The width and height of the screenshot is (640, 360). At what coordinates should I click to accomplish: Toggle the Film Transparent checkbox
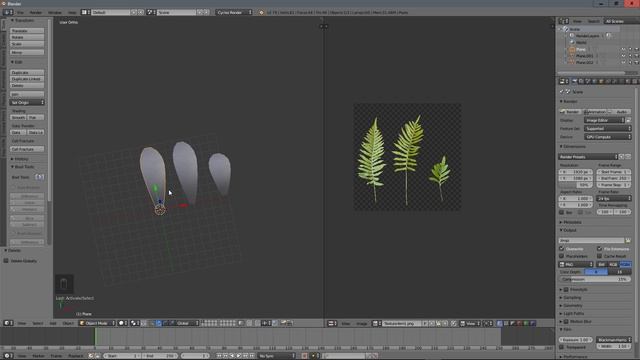pos(562,347)
